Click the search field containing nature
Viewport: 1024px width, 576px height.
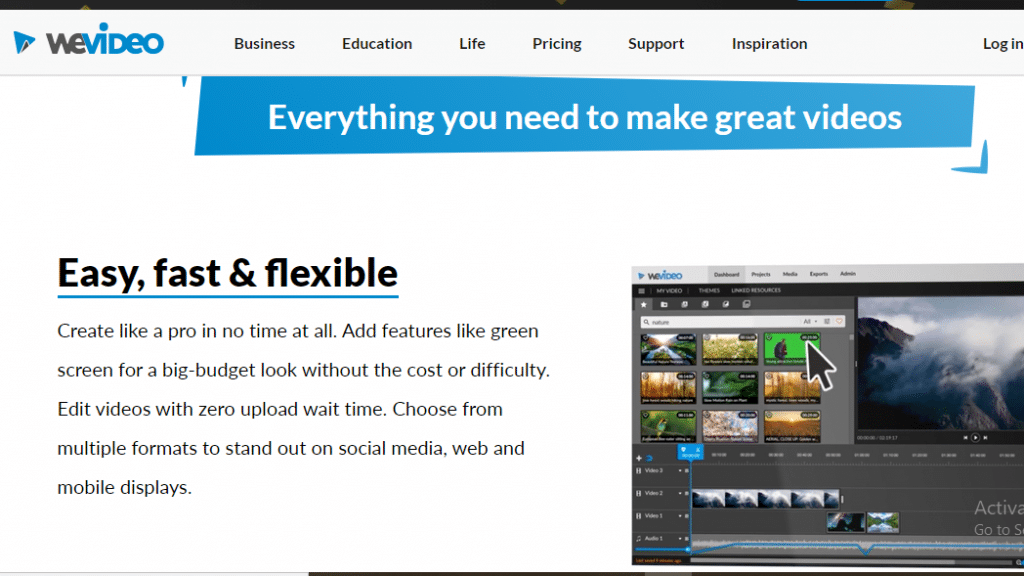tap(743, 322)
